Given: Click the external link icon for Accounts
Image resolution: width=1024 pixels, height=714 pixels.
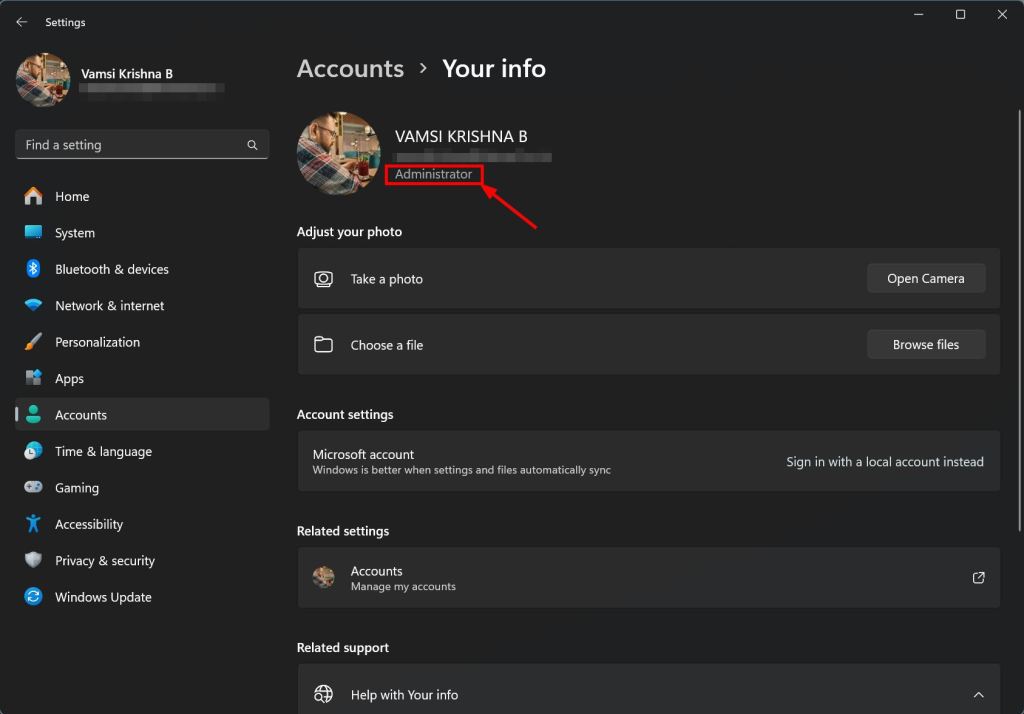Looking at the screenshot, I should coord(978,577).
